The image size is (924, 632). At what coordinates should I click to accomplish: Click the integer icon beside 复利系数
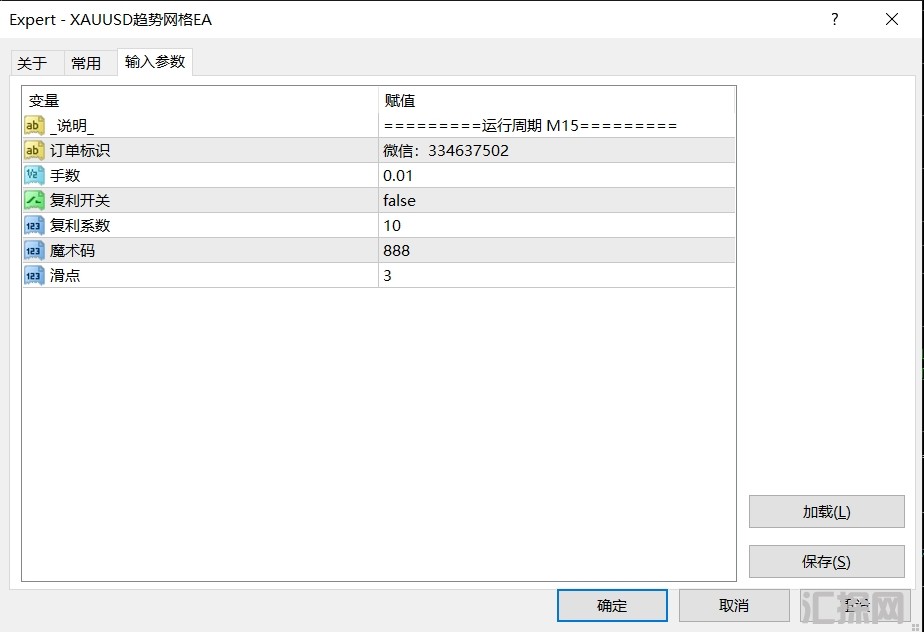[x=34, y=225]
